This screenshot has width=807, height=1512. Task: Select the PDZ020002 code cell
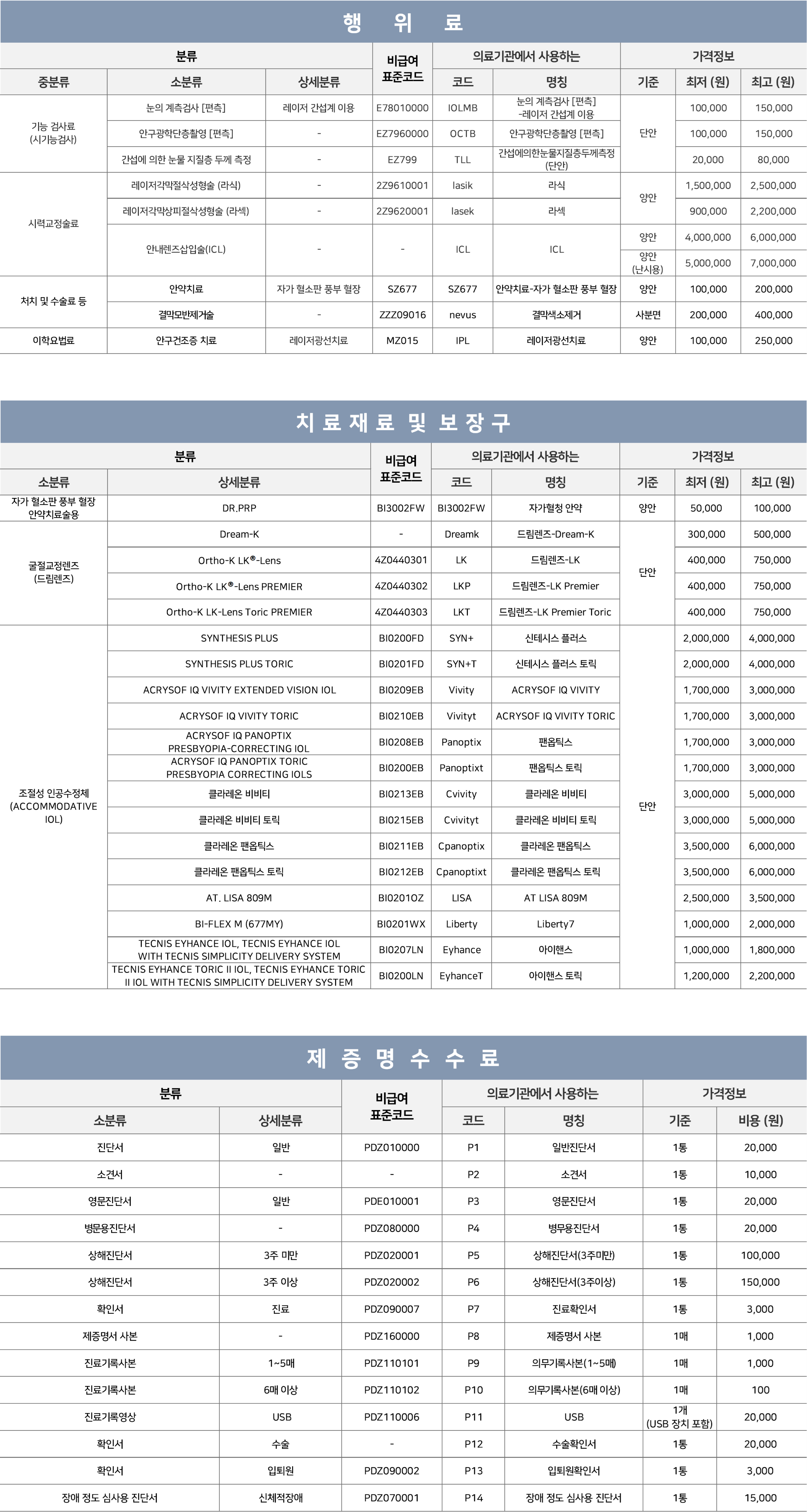392,1282
